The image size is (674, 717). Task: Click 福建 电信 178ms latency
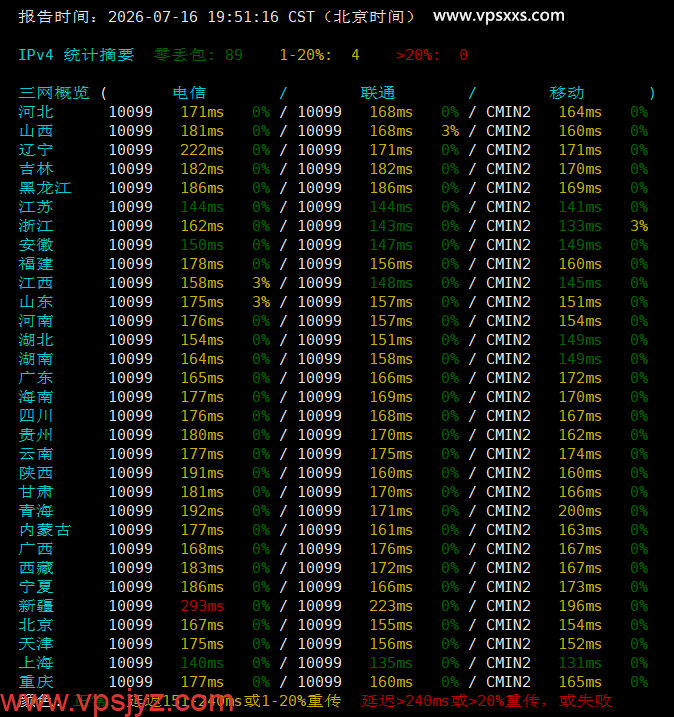click(x=202, y=264)
